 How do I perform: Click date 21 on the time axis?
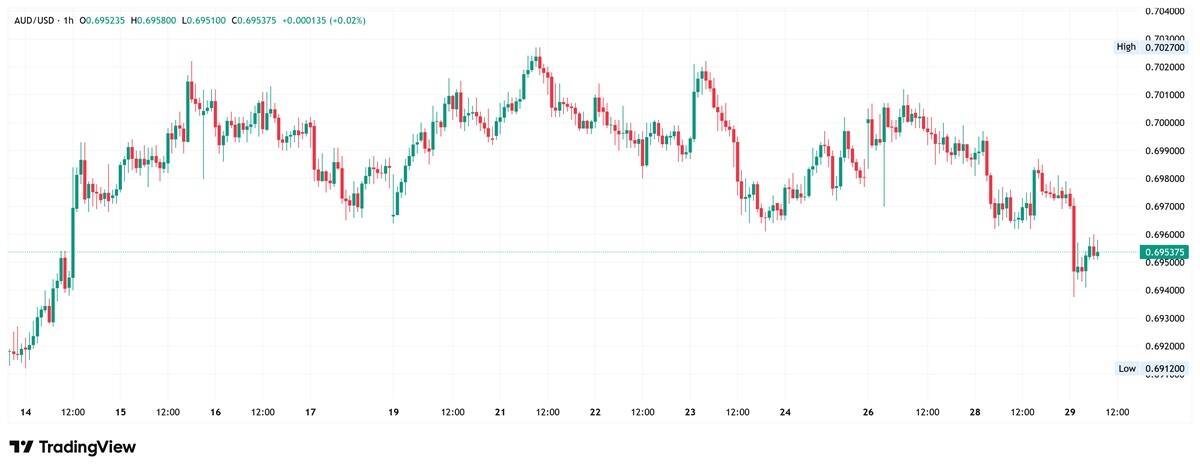(x=501, y=412)
